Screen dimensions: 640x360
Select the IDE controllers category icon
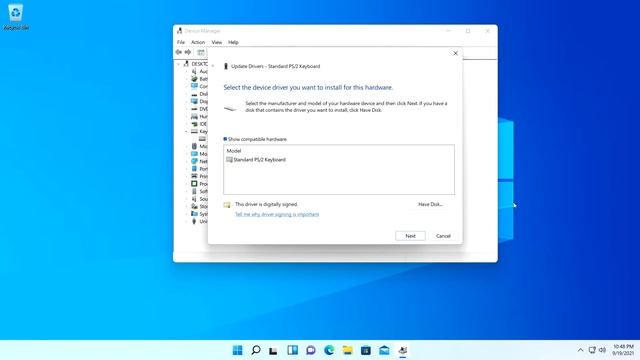194,124
